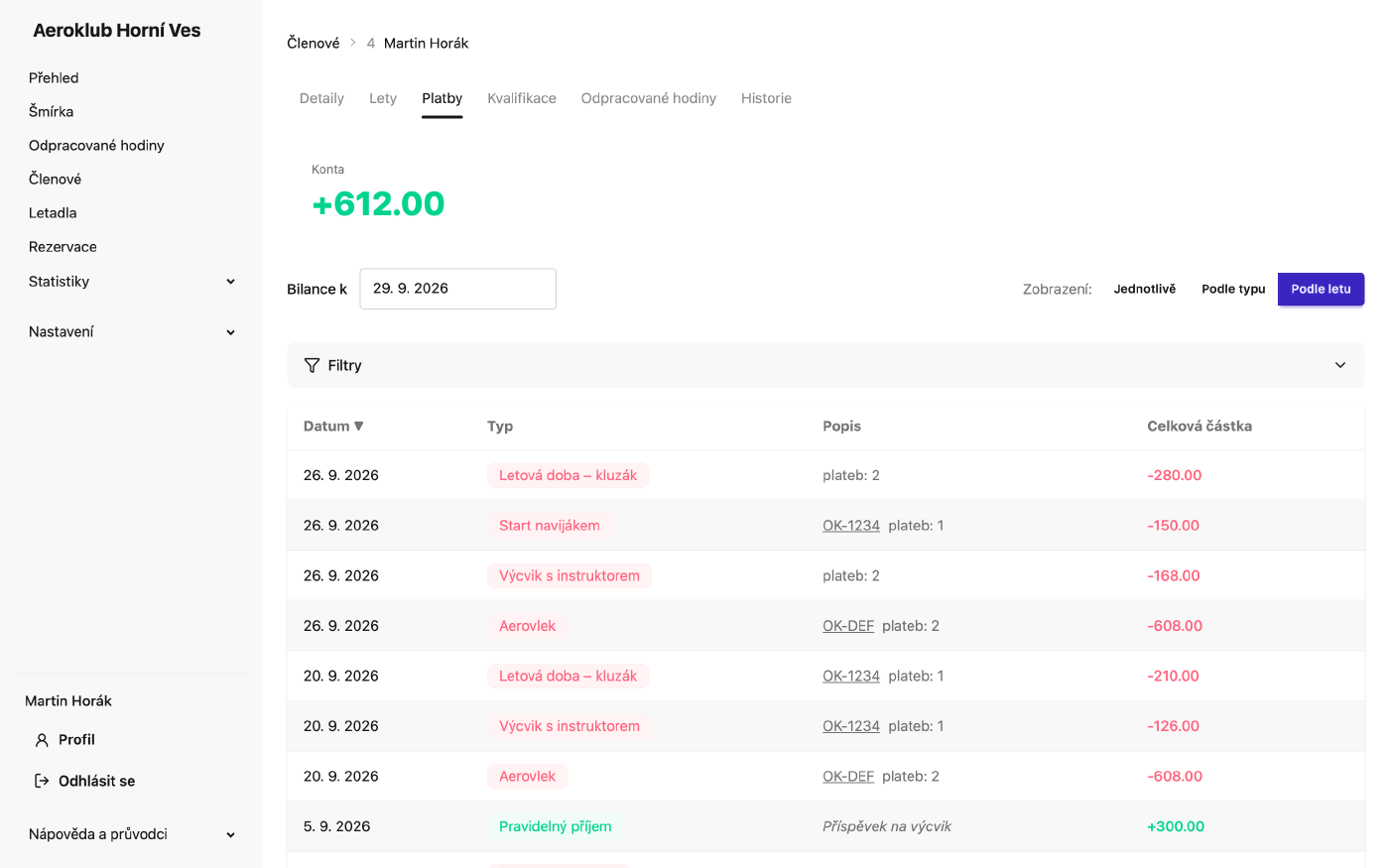Expand the Nastavení sidebar menu
This screenshot has height=868, width=1389.
click(231, 332)
